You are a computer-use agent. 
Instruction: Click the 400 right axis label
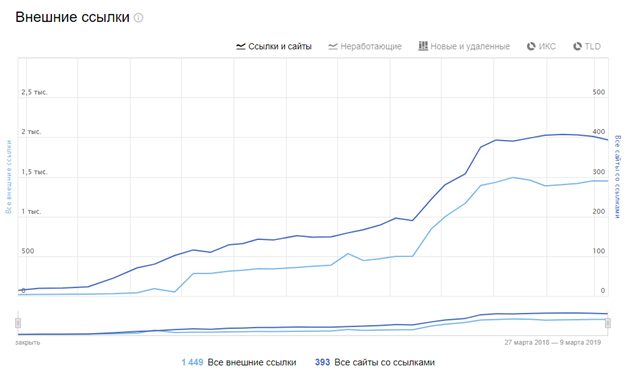[599, 132]
